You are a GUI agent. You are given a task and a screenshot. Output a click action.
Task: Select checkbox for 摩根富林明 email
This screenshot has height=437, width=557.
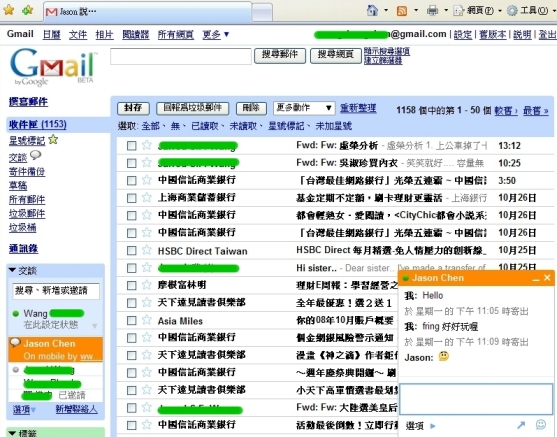click(131, 285)
